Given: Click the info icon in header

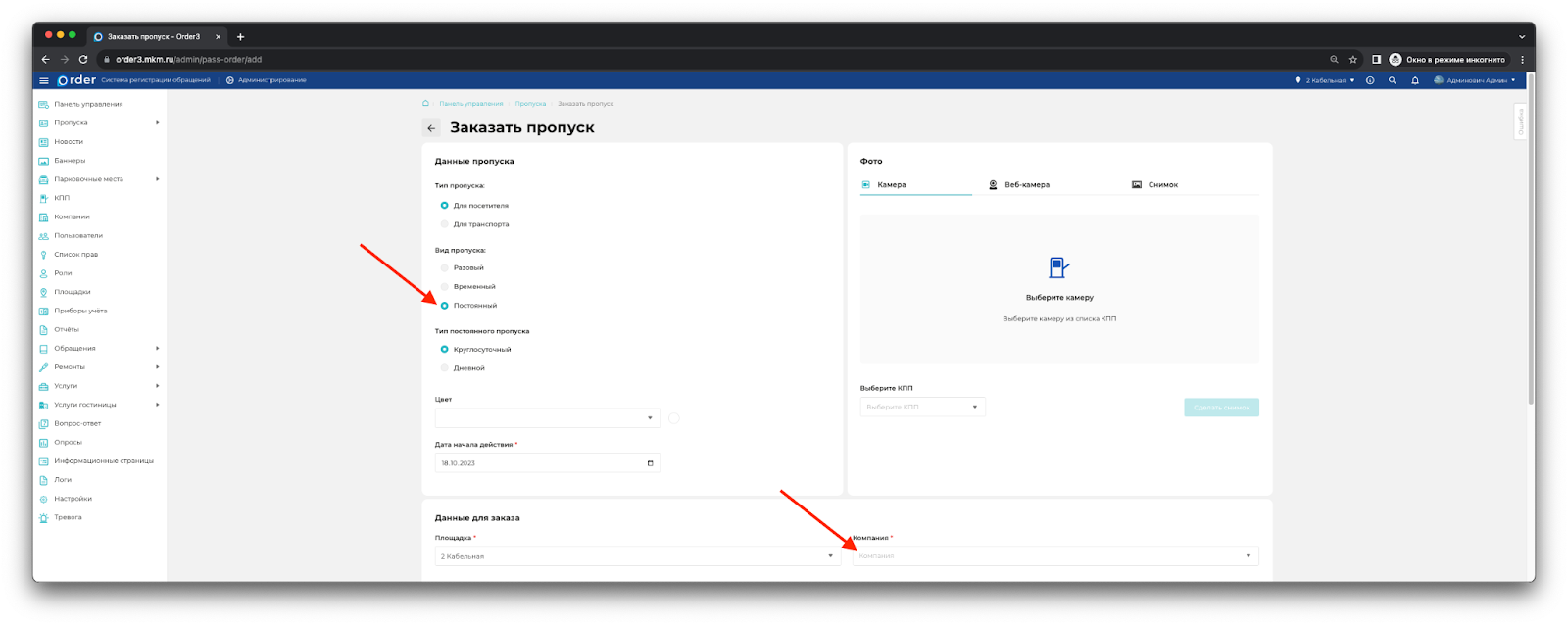Looking at the screenshot, I should [x=1370, y=80].
